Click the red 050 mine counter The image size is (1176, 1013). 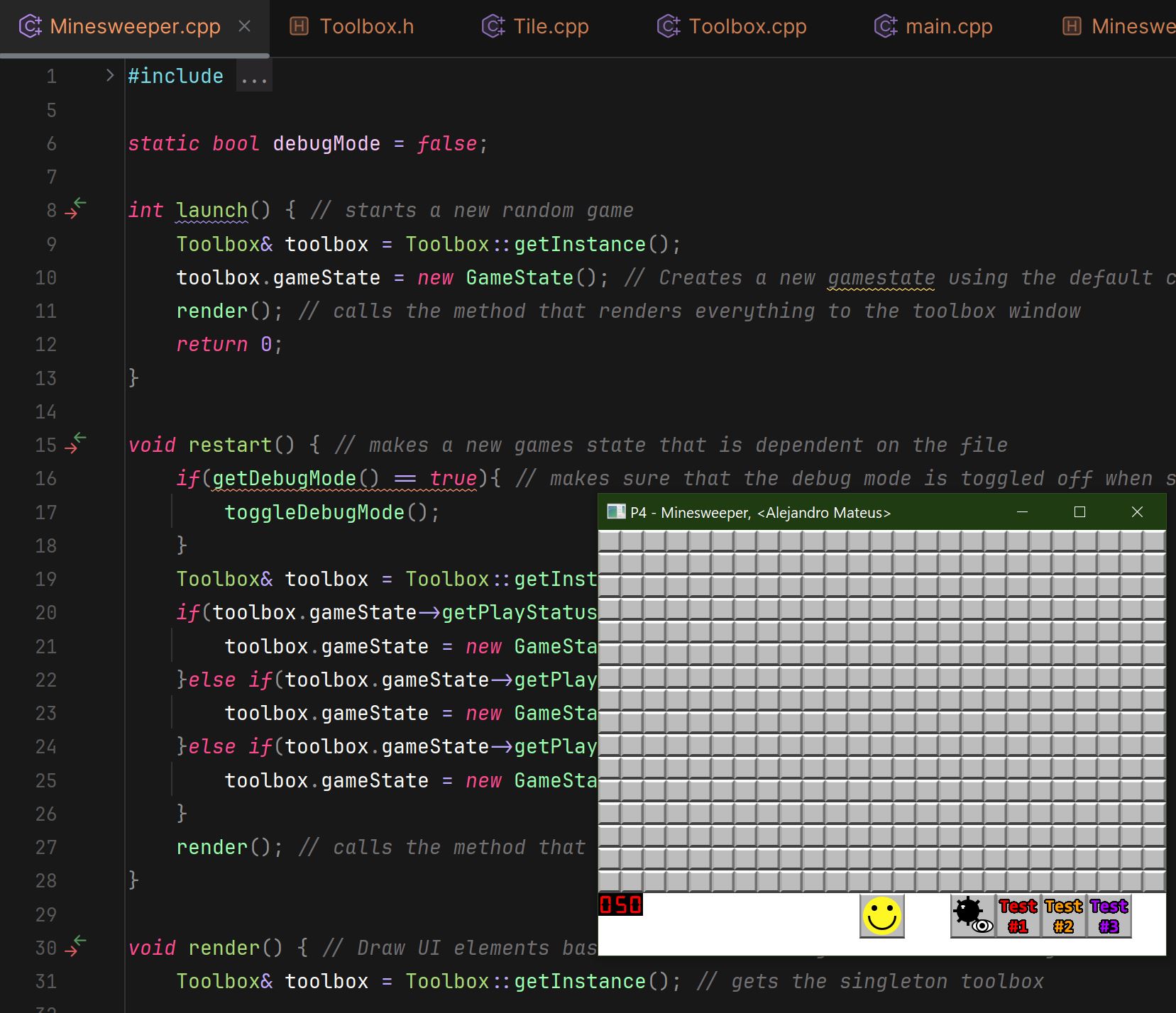620,904
